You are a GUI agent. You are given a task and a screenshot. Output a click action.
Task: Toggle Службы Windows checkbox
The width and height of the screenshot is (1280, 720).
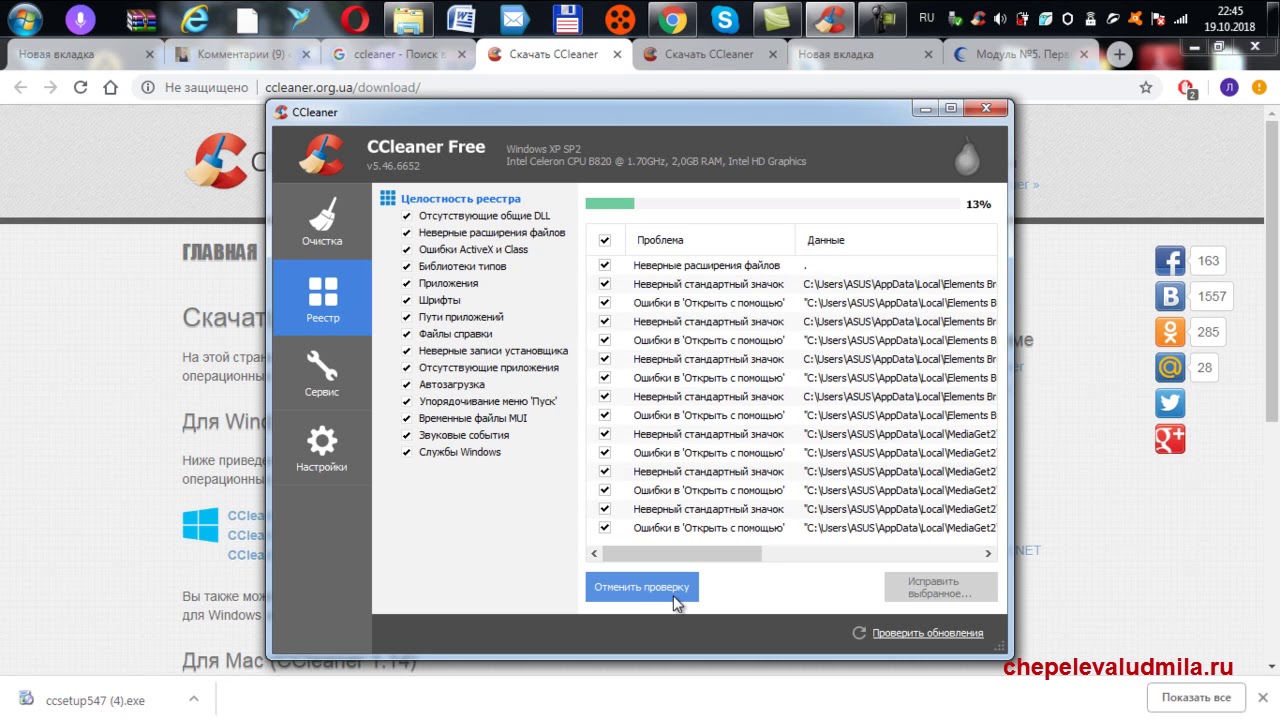tap(407, 452)
